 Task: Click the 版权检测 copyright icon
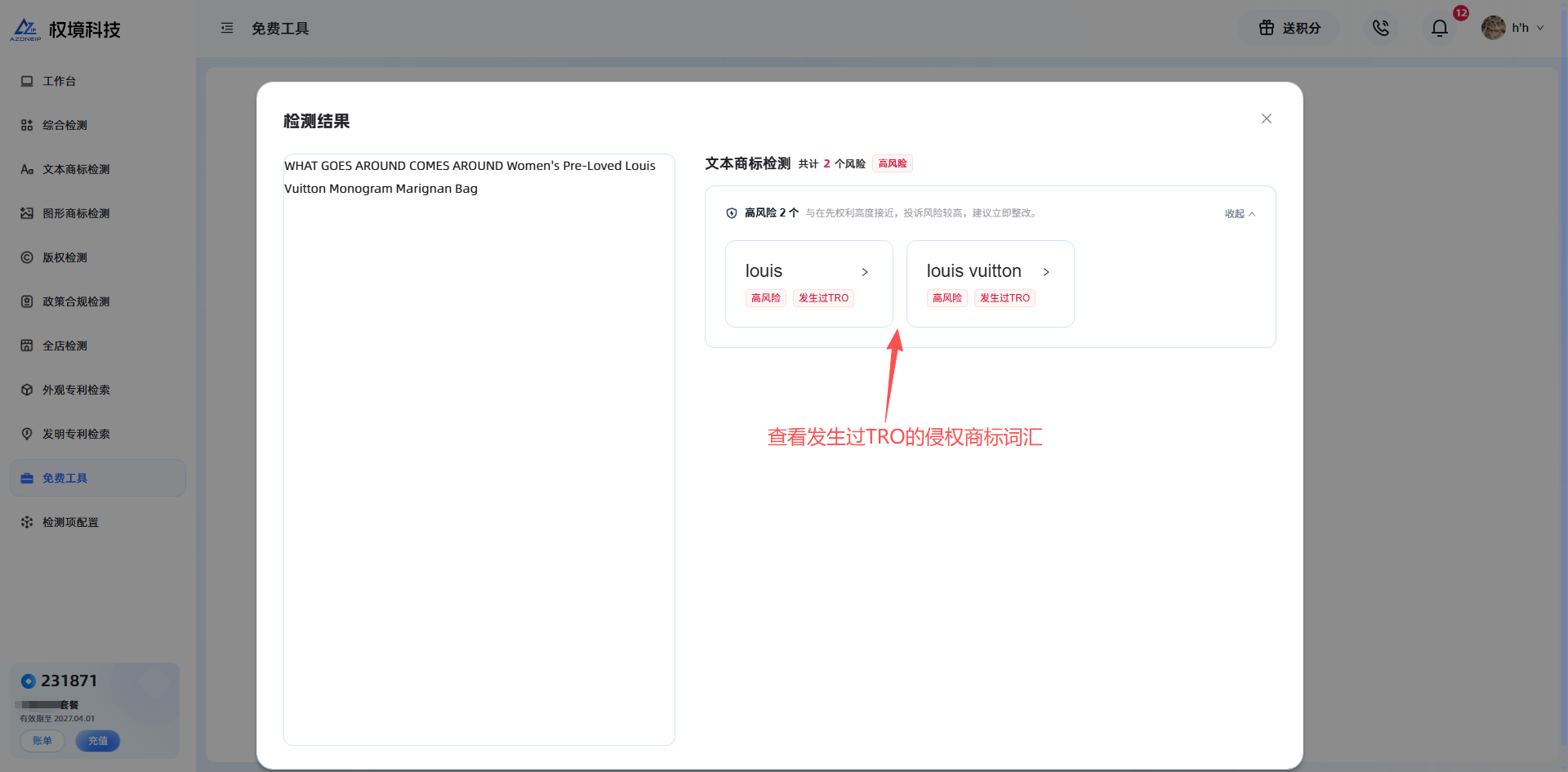pos(27,257)
